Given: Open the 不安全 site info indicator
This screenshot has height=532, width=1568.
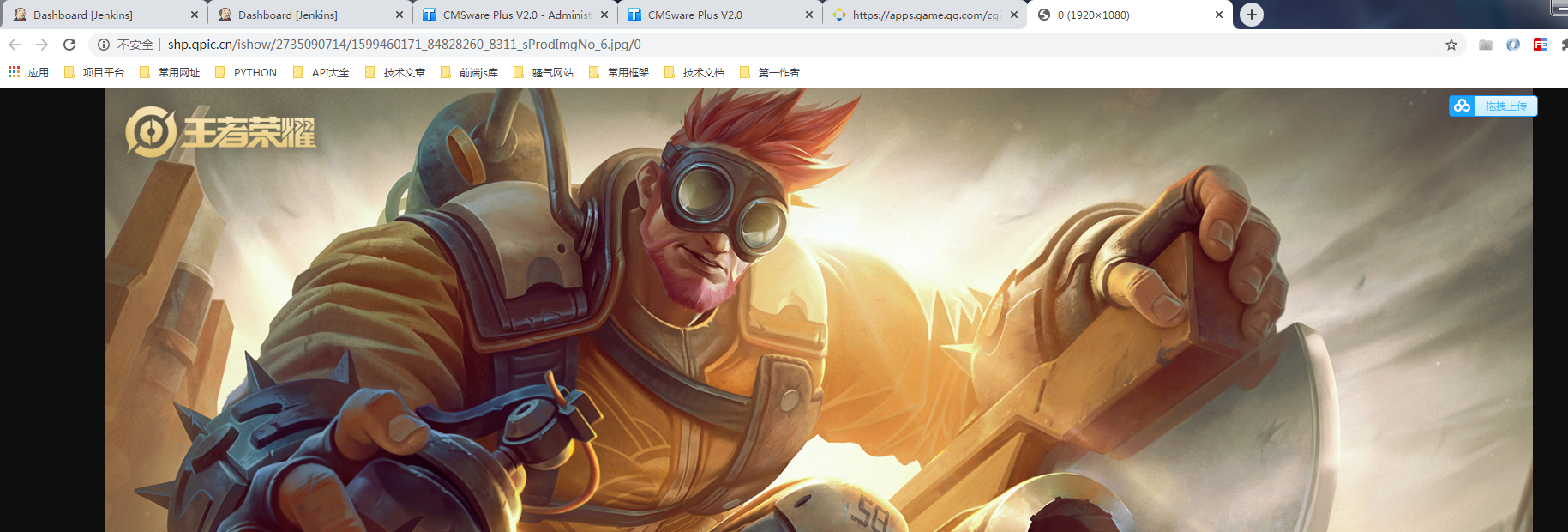Looking at the screenshot, I should [125, 45].
